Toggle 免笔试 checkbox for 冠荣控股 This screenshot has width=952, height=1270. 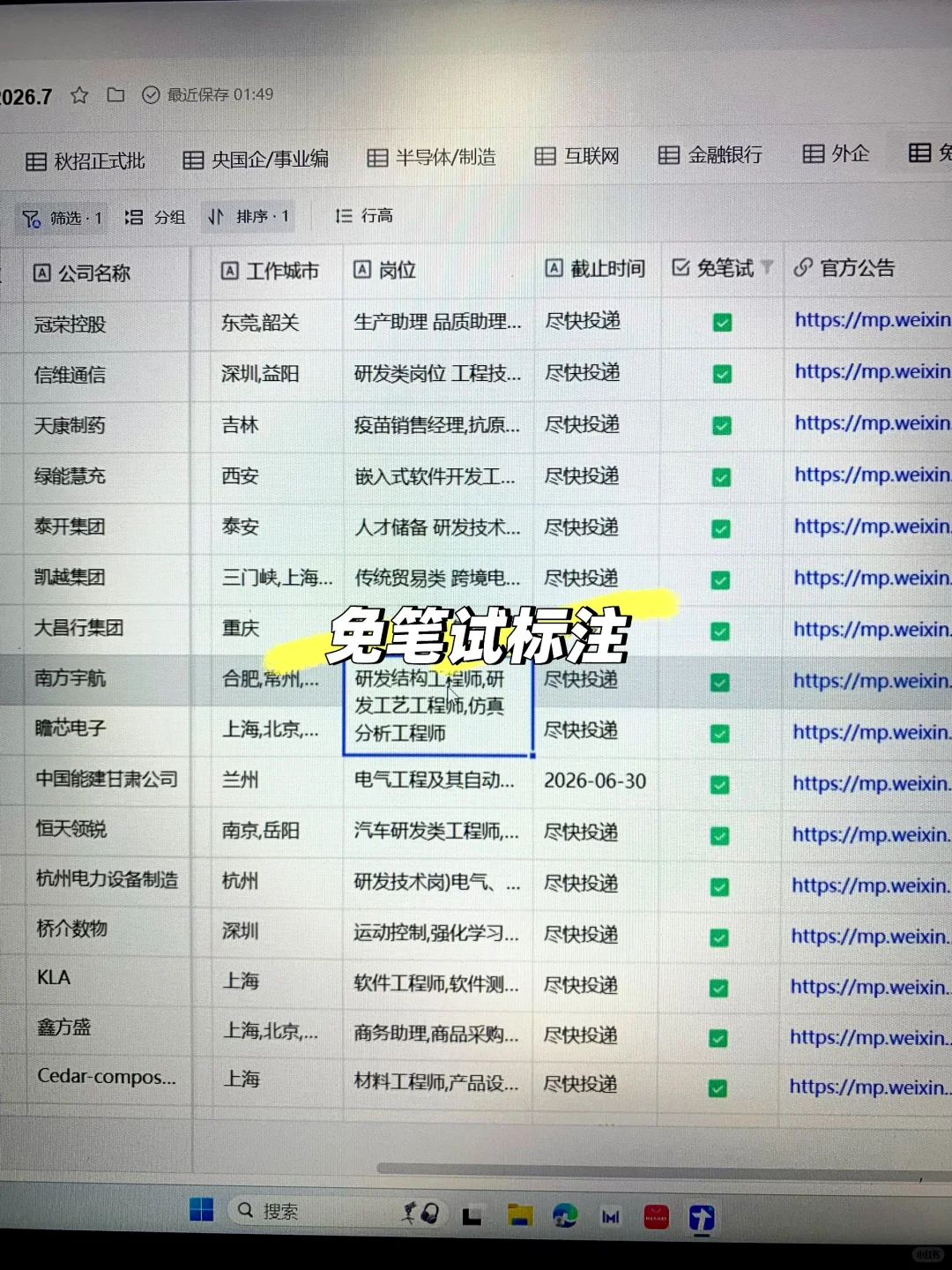pos(722,323)
